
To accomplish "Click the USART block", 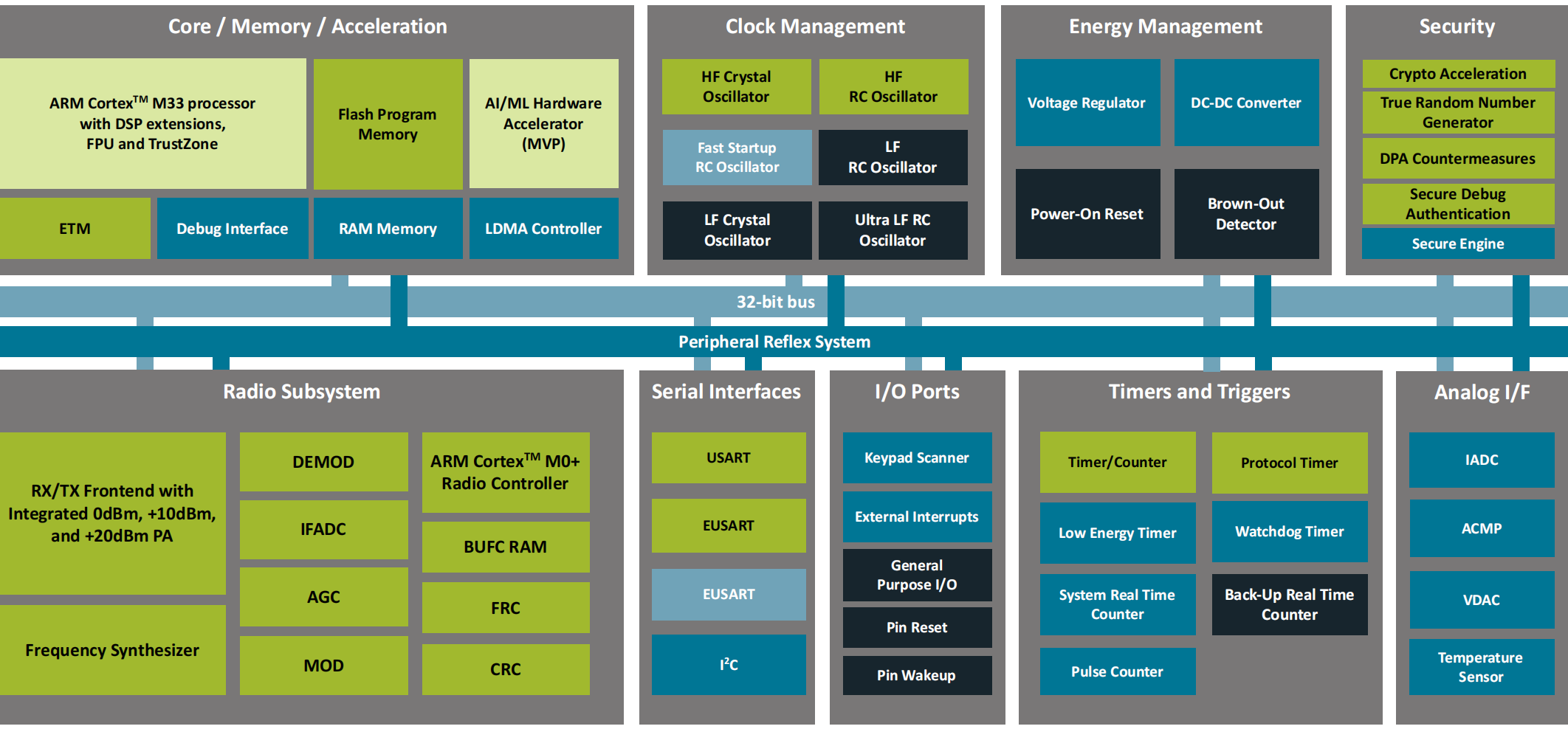I will pyautogui.click(x=729, y=457).
